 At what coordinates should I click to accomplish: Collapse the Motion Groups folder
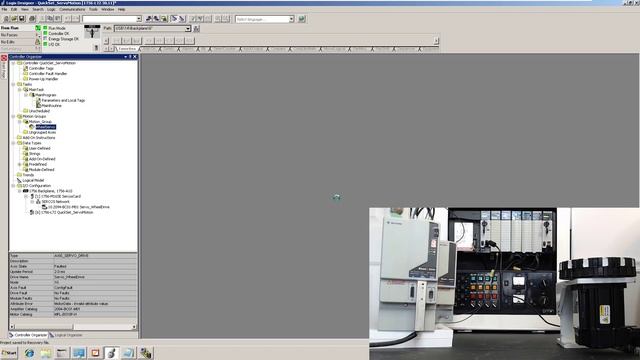pos(13,116)
